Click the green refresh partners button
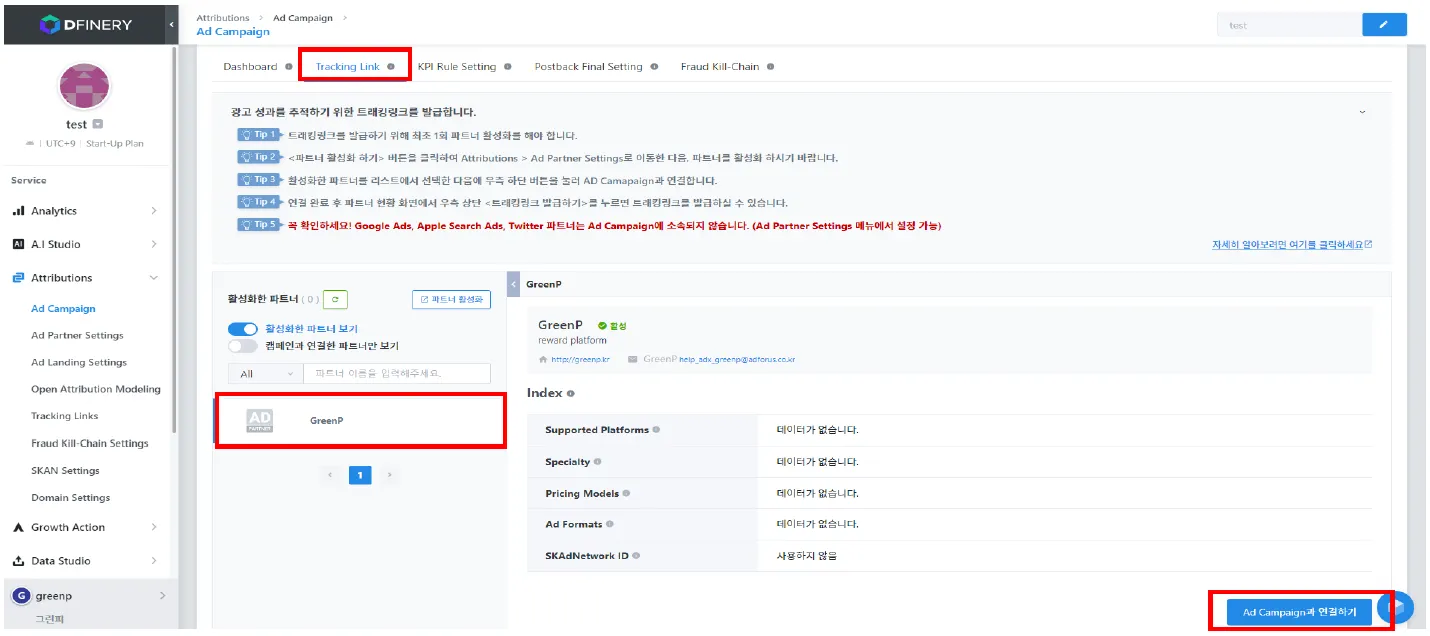The width and height of the screenshot is (1430, 636). [336, 299]
